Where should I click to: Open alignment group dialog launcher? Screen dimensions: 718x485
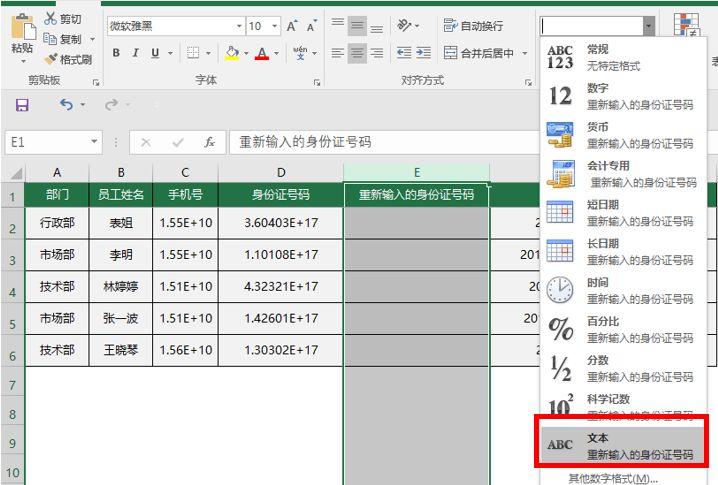point(528,82)
